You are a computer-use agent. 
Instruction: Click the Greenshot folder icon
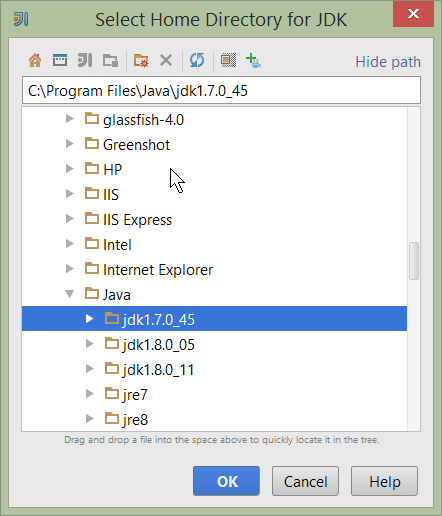click(x=92, y=143)
